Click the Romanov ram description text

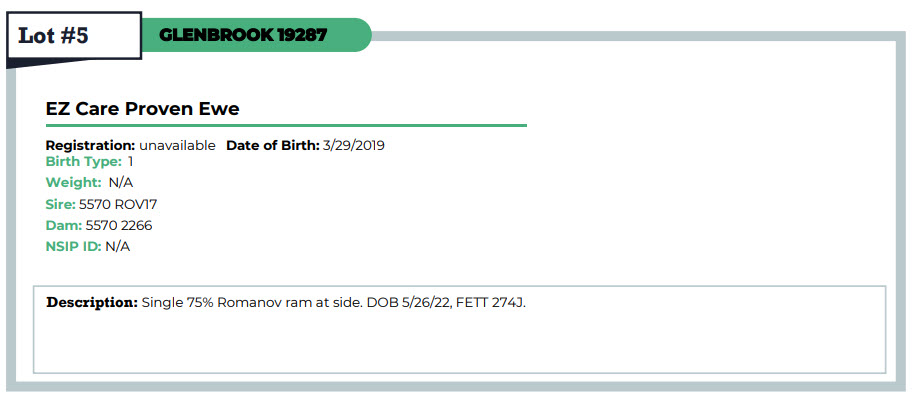click(x=333, y=303)
